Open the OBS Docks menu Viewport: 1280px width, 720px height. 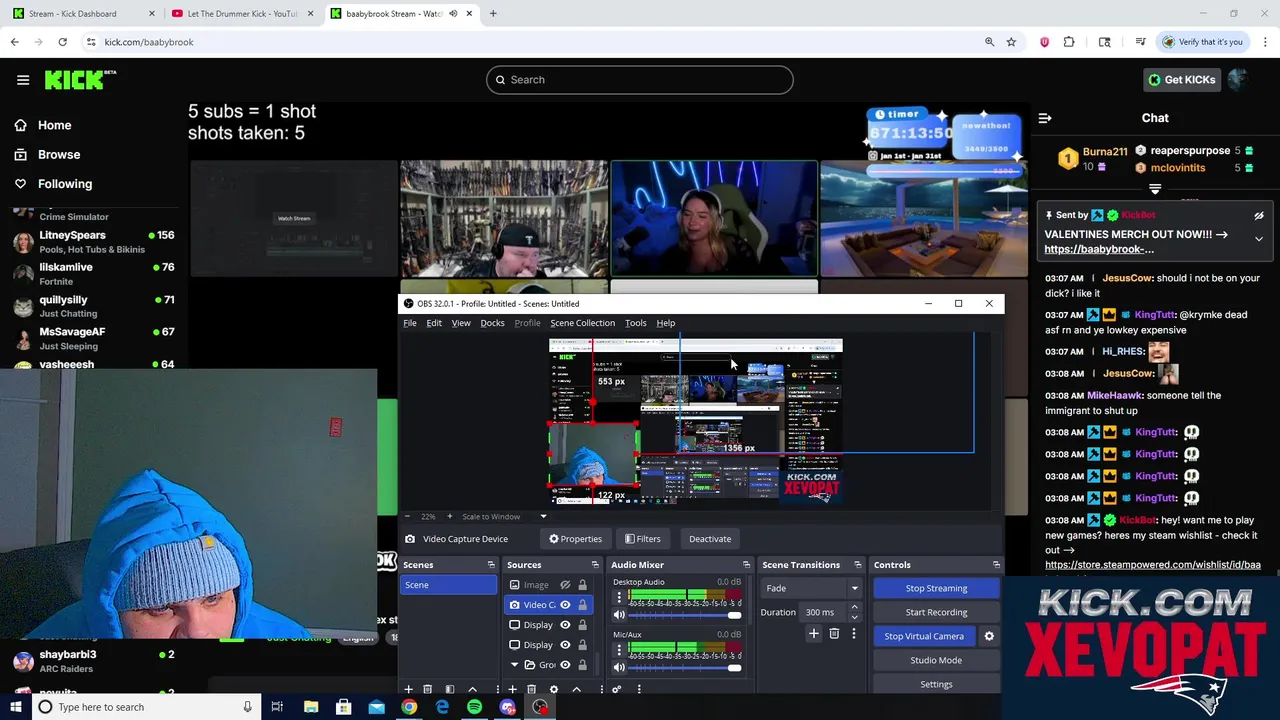[x=492, y=323]
